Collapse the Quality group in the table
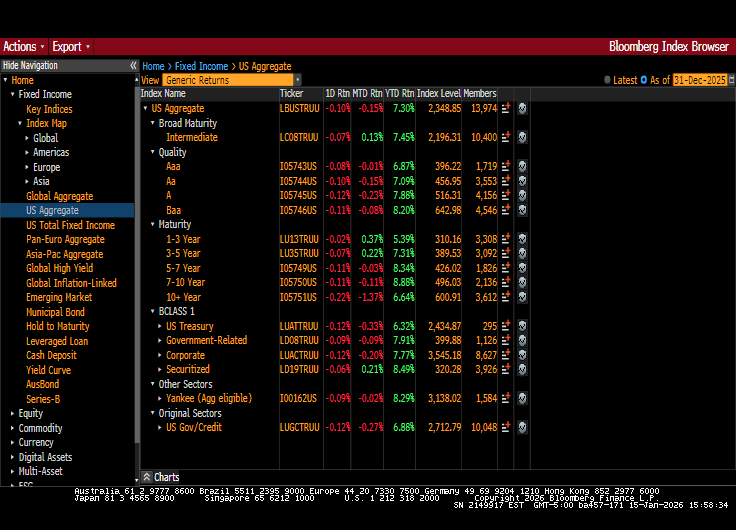The width and height of the screenshot is (736, 530). tap(153, 152)
